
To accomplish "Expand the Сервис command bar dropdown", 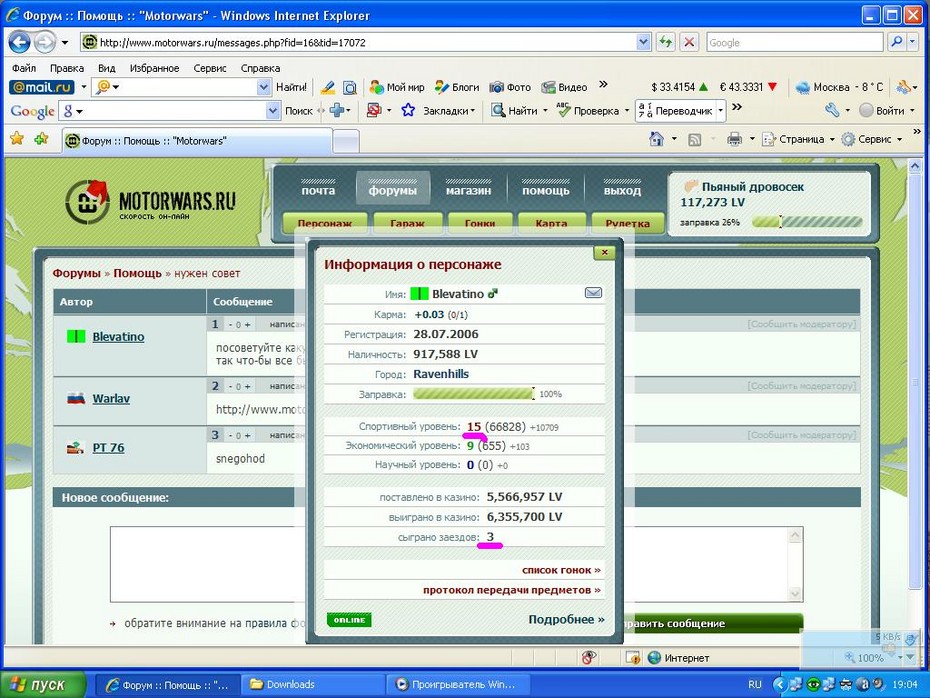I will (900, 139).
